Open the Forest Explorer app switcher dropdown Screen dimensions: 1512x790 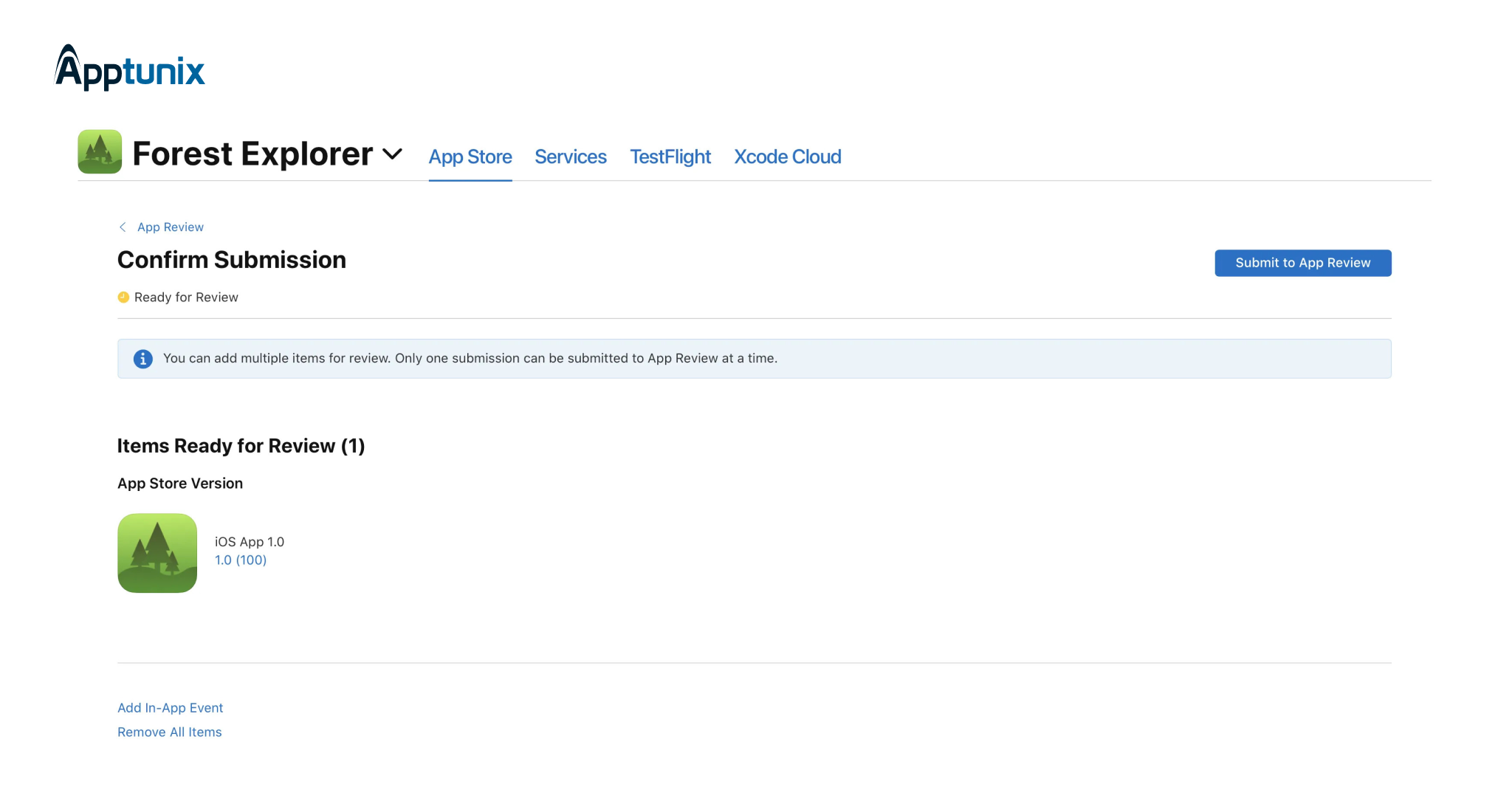point(393,154)
